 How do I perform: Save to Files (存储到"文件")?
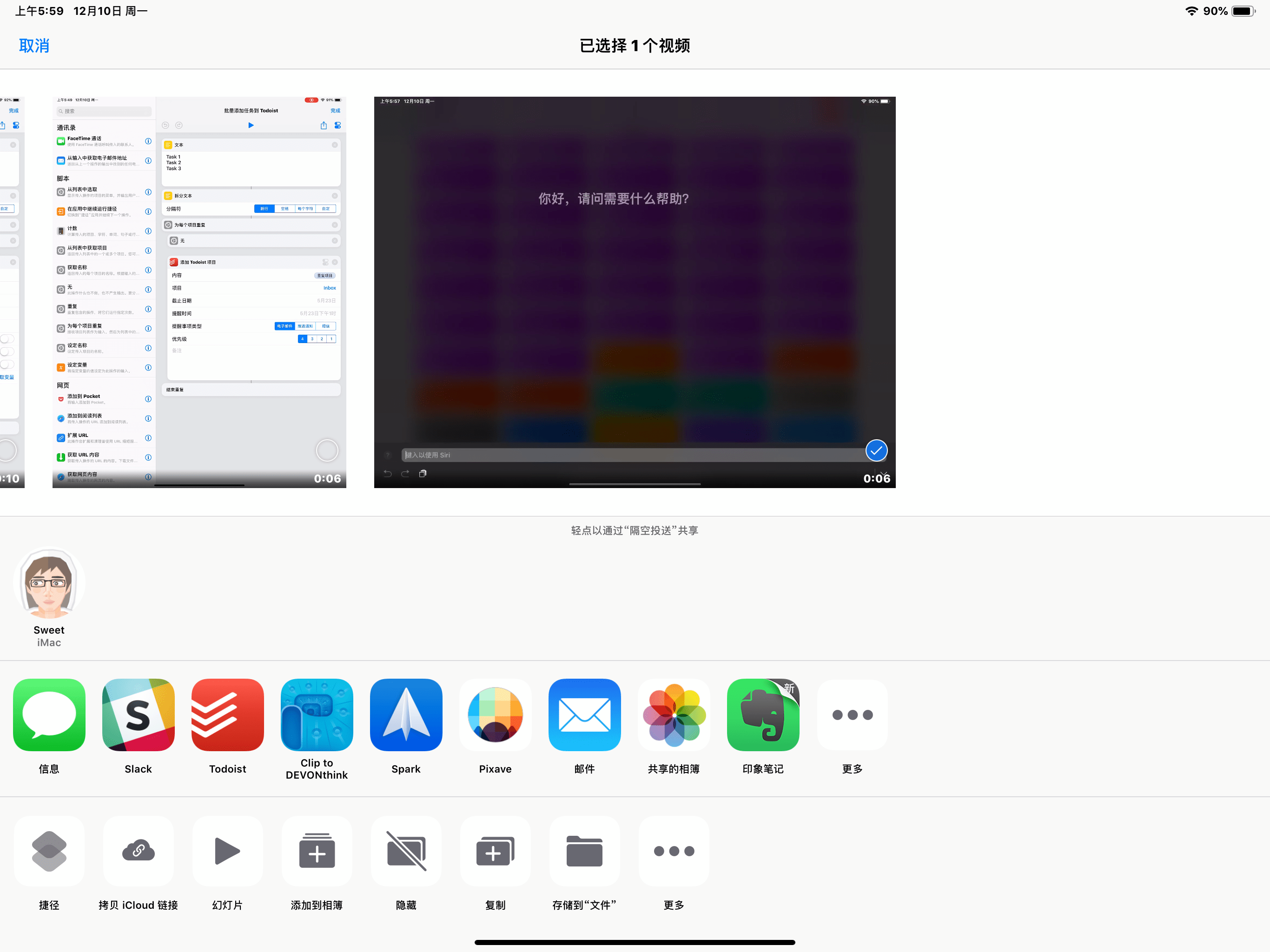click(x=584, y=851)
